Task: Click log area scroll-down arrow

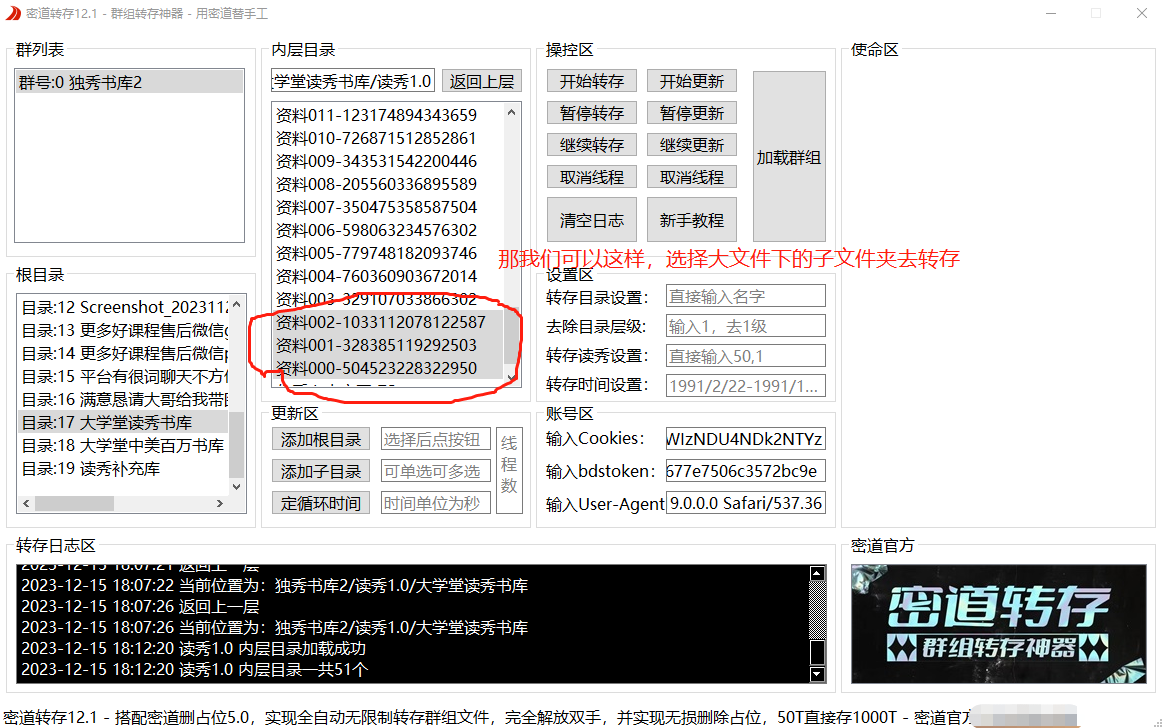Action: point(817,674)
